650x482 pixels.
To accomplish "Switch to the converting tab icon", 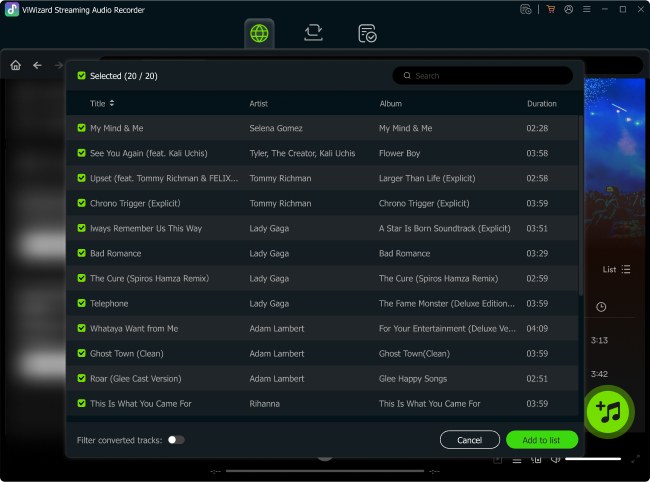I will 313,33.
